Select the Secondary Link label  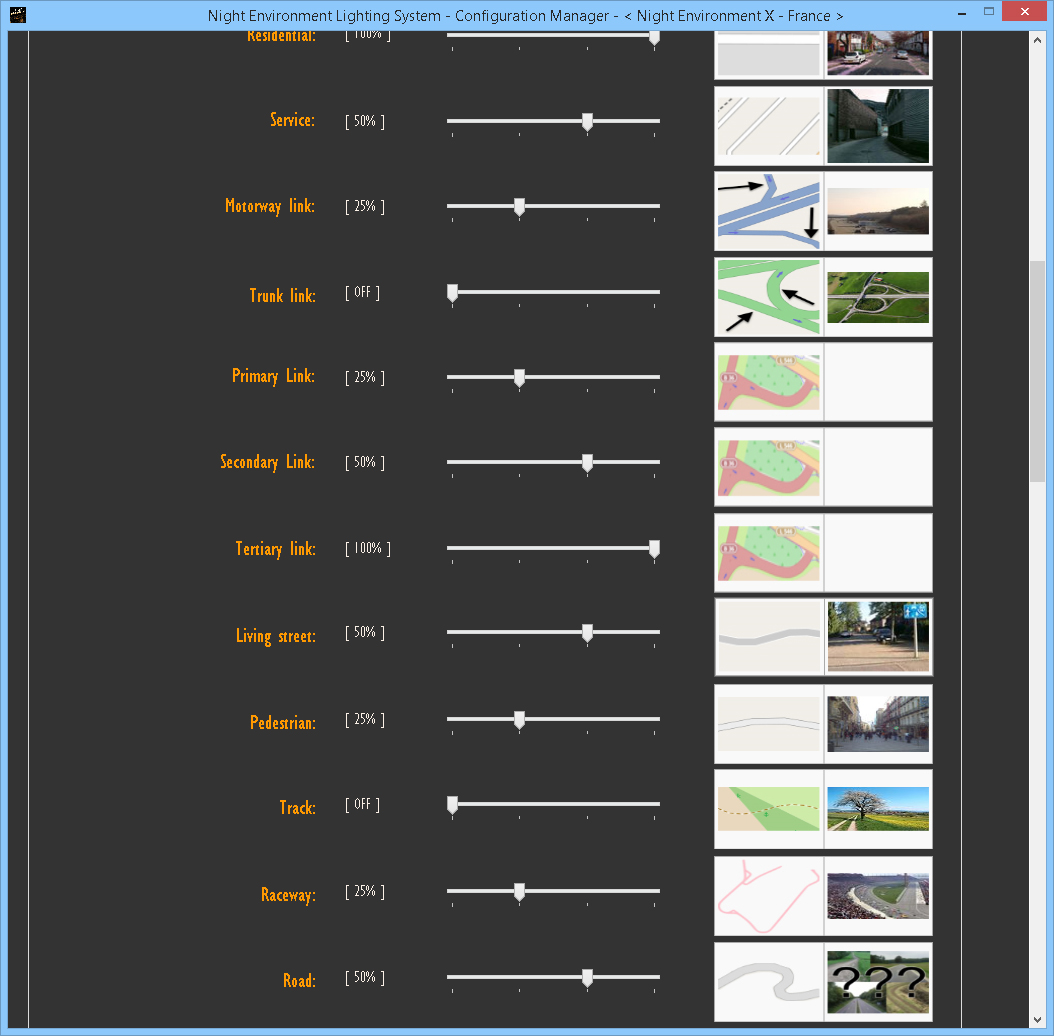268,463
